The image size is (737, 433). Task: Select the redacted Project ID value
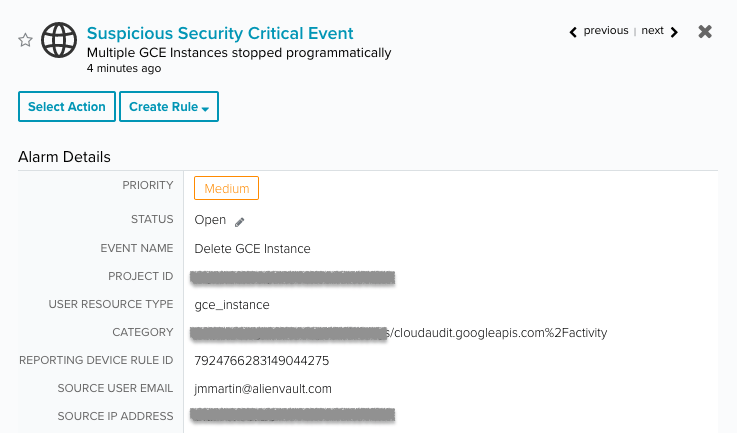click(292, 278)
